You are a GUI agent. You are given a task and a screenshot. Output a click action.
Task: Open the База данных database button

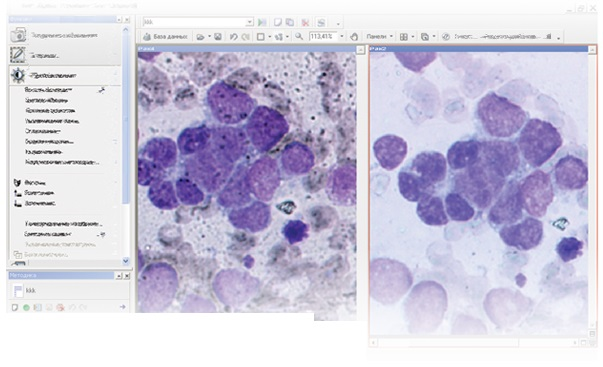coord(165,37)
